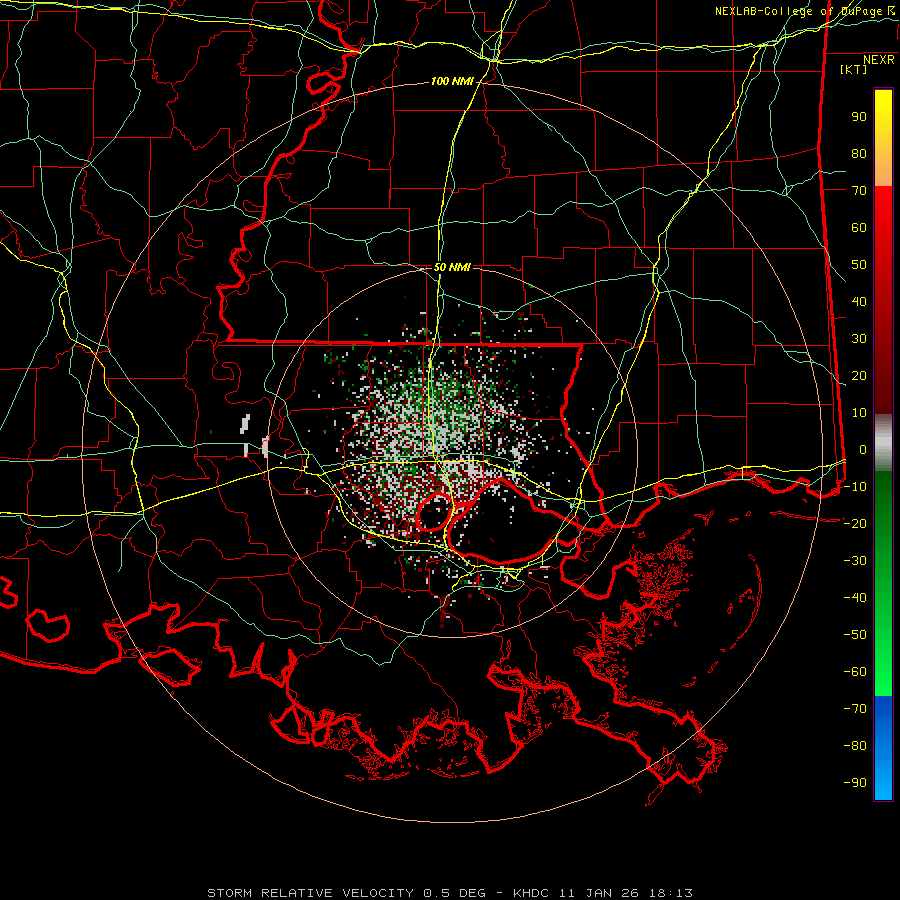This screenshot has height=900, width=900.
Task: Select the -90 tick label on scale
Action: click(x=855, y=782)
